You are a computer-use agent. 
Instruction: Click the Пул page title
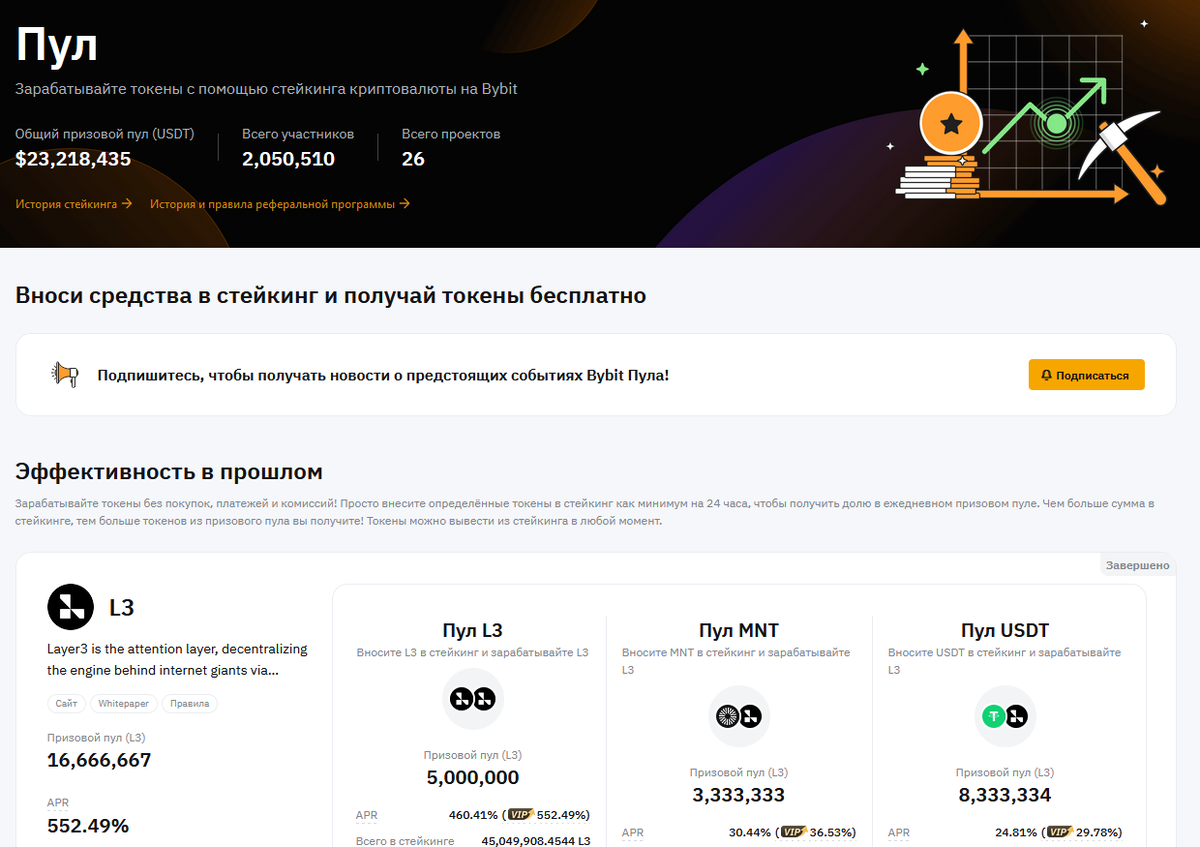click(x=56, y=46)
